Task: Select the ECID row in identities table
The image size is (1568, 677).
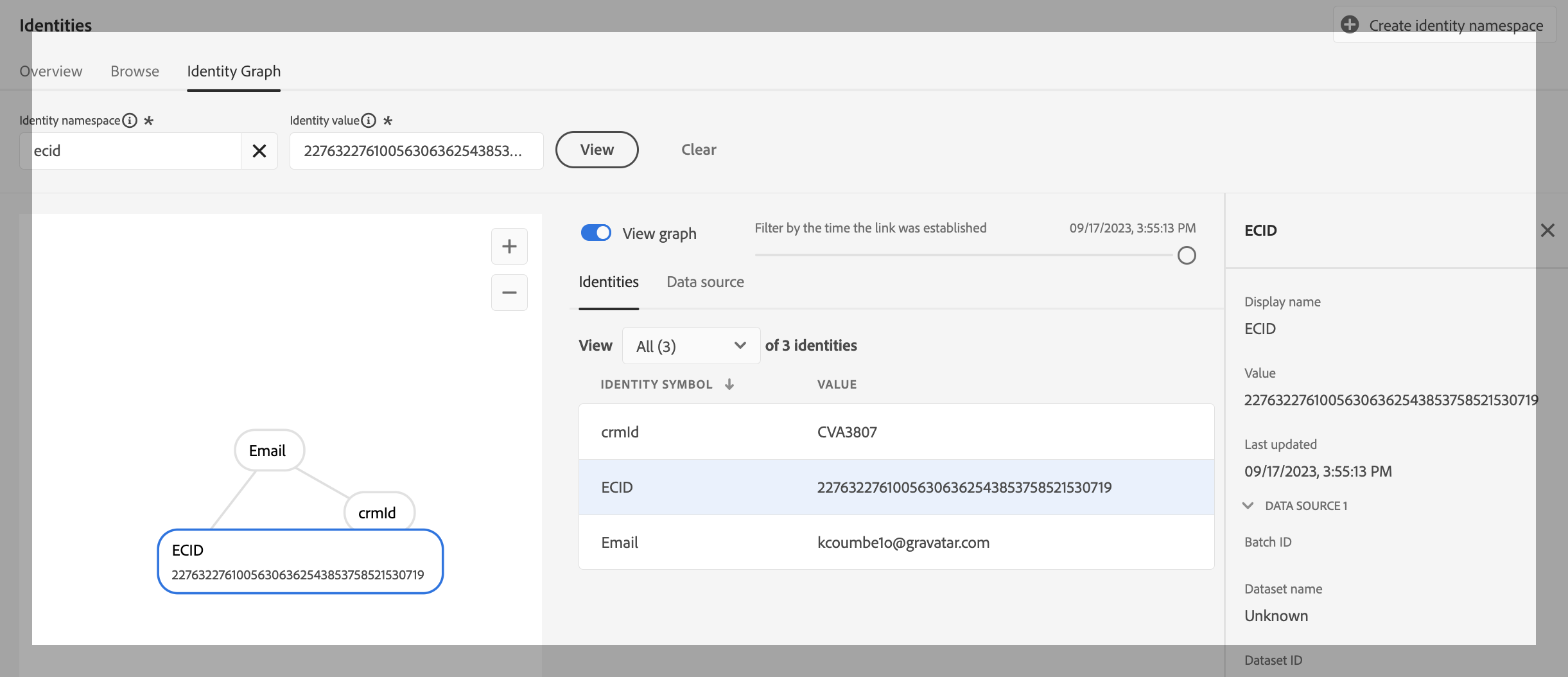Action: tap(896, 488)
